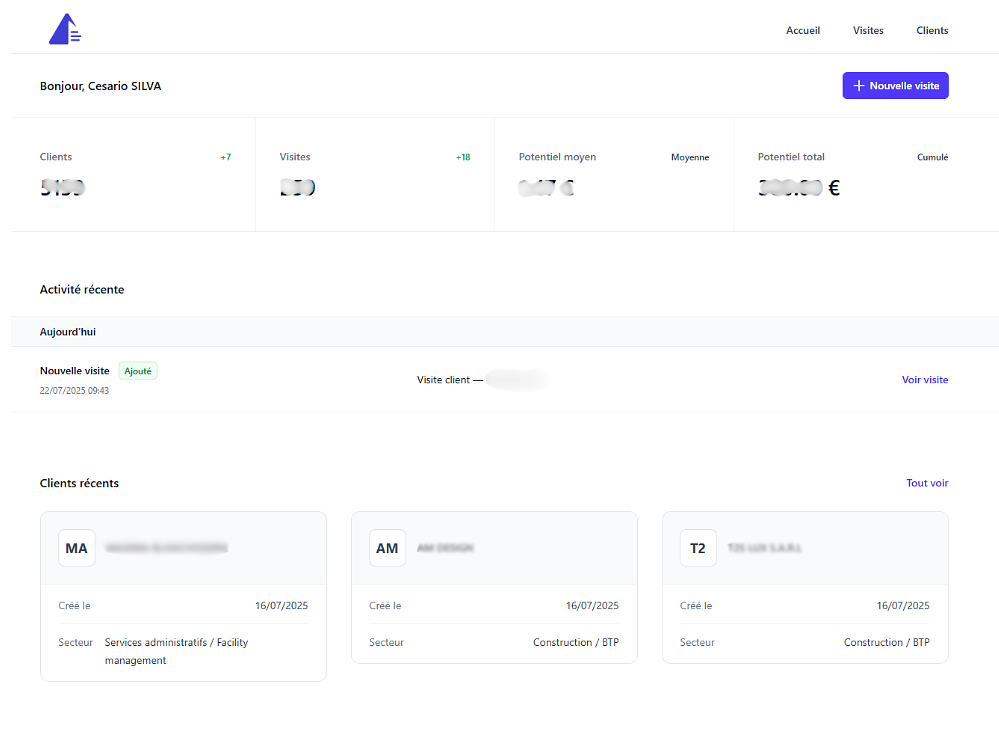Click the T2 client avatar
The image size is (999, 729).
click(x=698, y=548)
